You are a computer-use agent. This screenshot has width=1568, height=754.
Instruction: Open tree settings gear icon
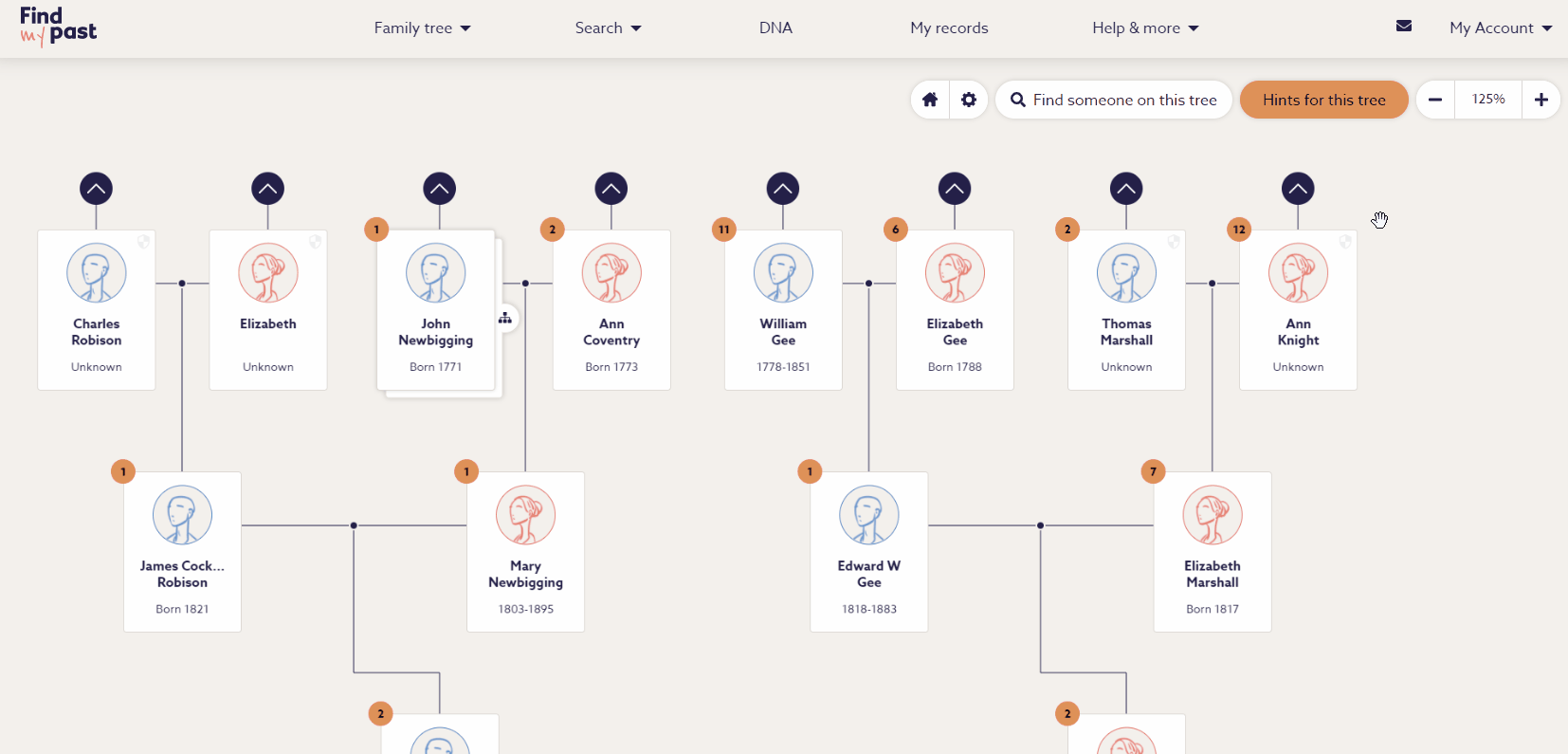(969, 100)
